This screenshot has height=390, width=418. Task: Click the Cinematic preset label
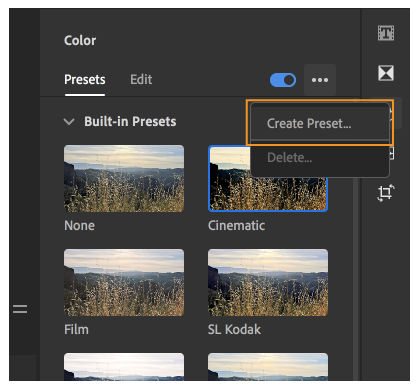(236, 226)
